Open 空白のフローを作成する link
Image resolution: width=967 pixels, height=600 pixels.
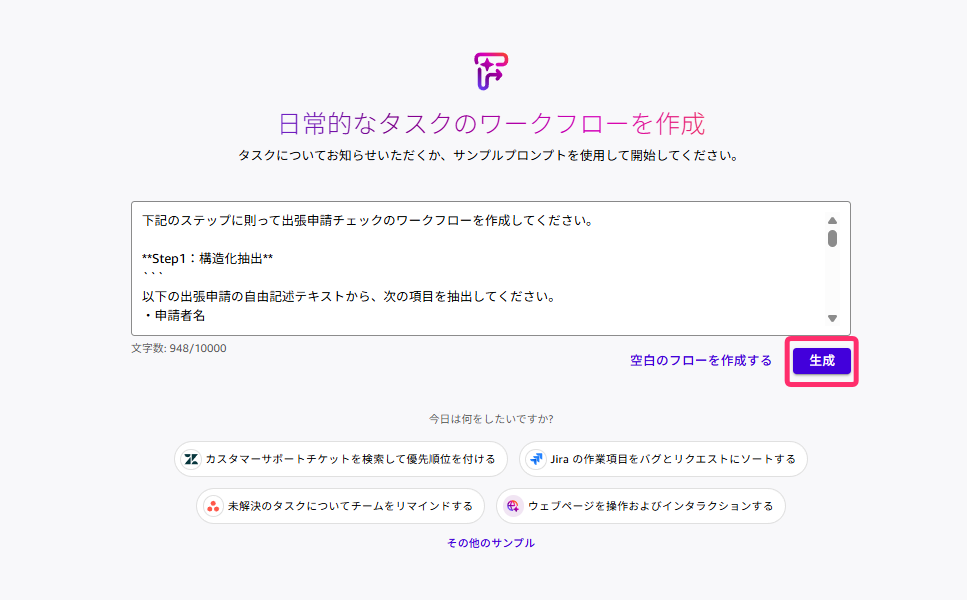(x=701, y=361)
